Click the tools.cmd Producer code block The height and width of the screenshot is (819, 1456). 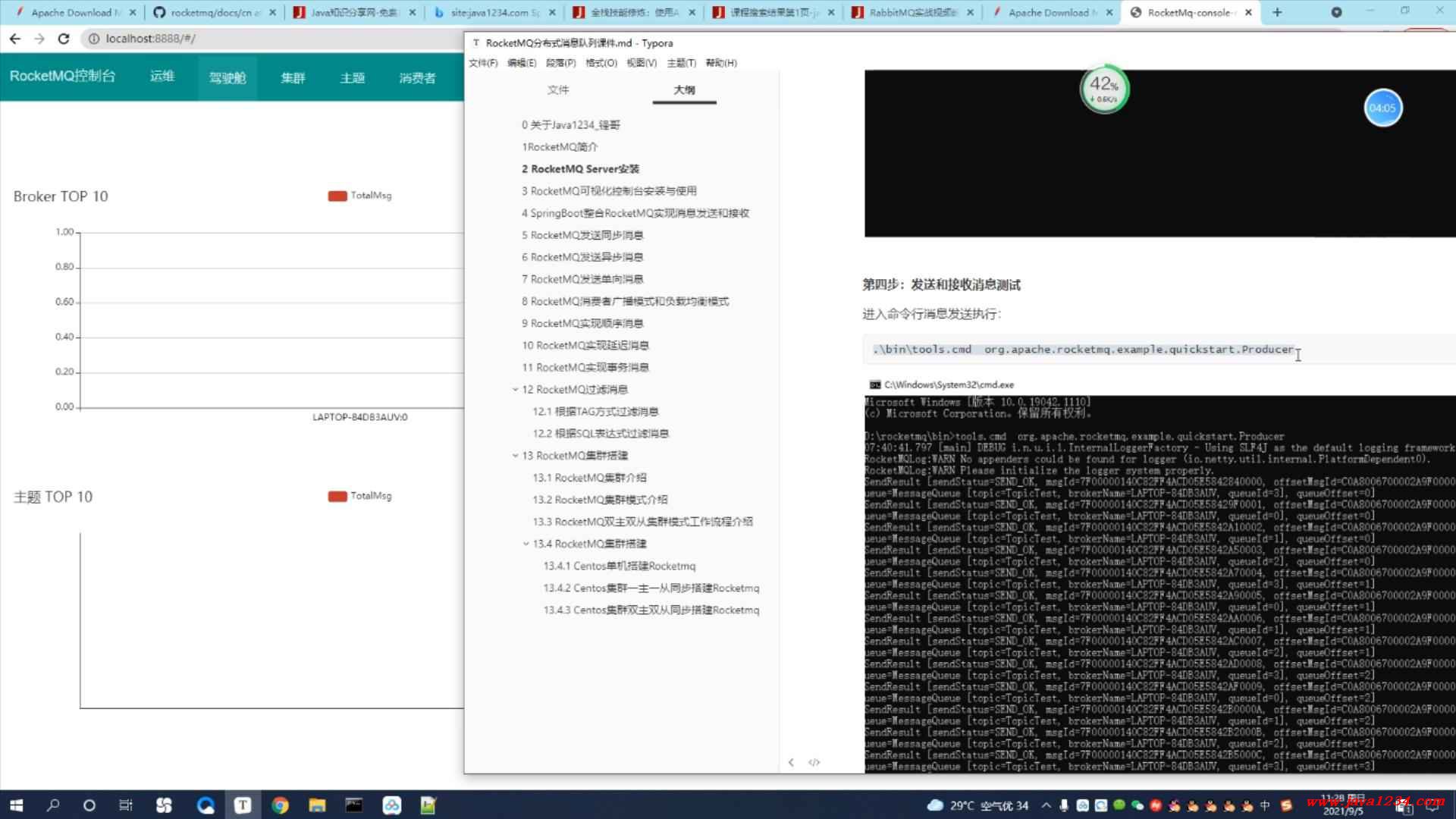(x=1159, y=350)
